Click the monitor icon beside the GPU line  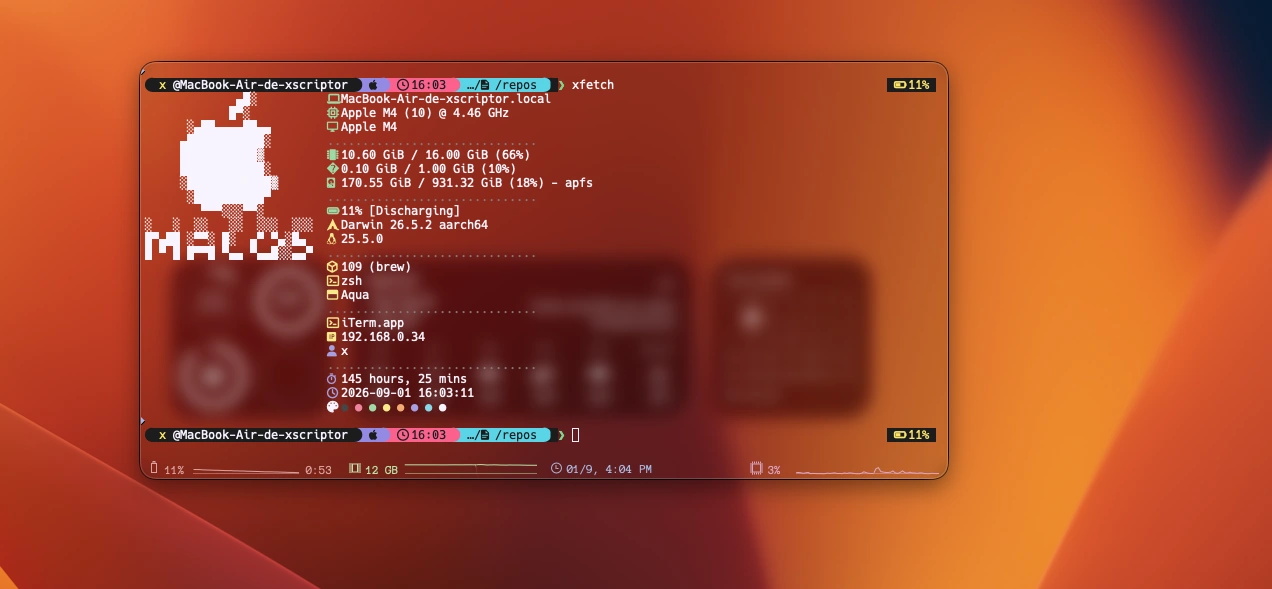click(x=333, y=127)
